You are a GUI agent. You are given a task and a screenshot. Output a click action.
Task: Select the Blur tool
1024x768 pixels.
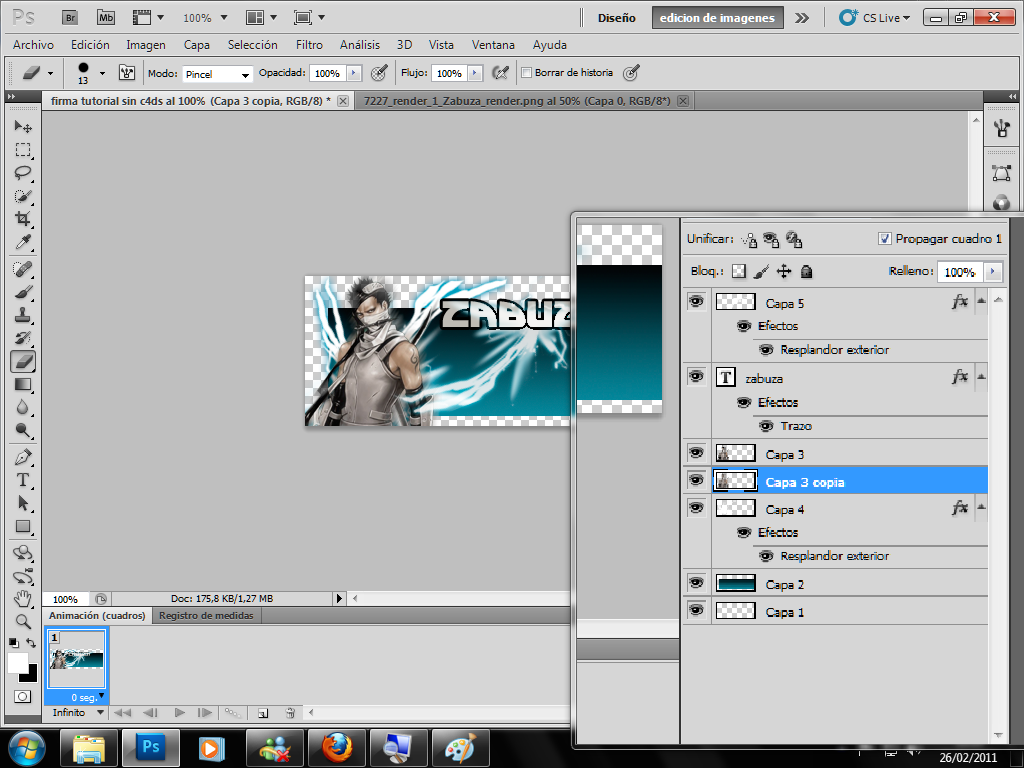[x=23, y=408]
